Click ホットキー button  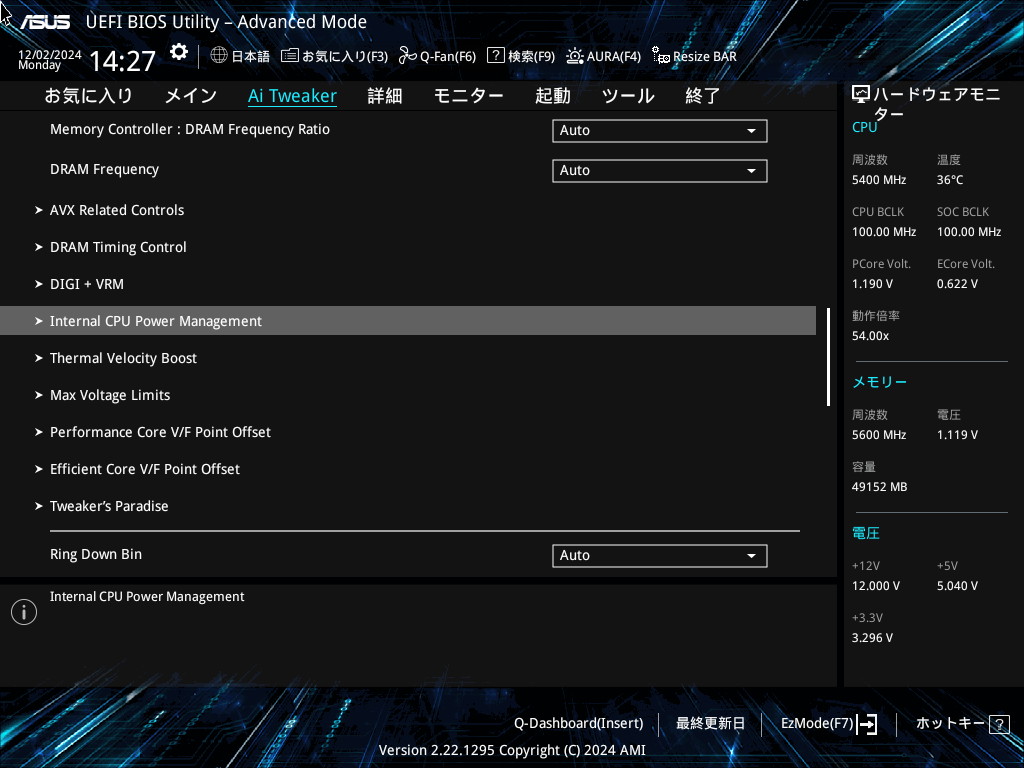coord(950,724)
